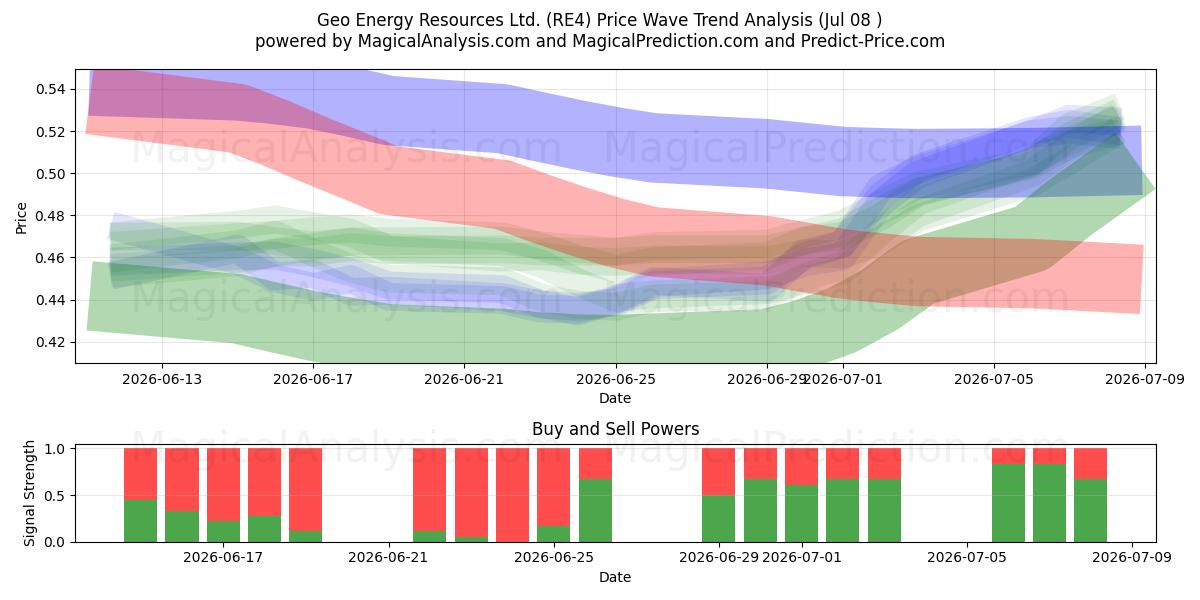Click the 'powered by MagicalAnalysis.com' subtitle line

pyautogui.click(x=600, y=41)
